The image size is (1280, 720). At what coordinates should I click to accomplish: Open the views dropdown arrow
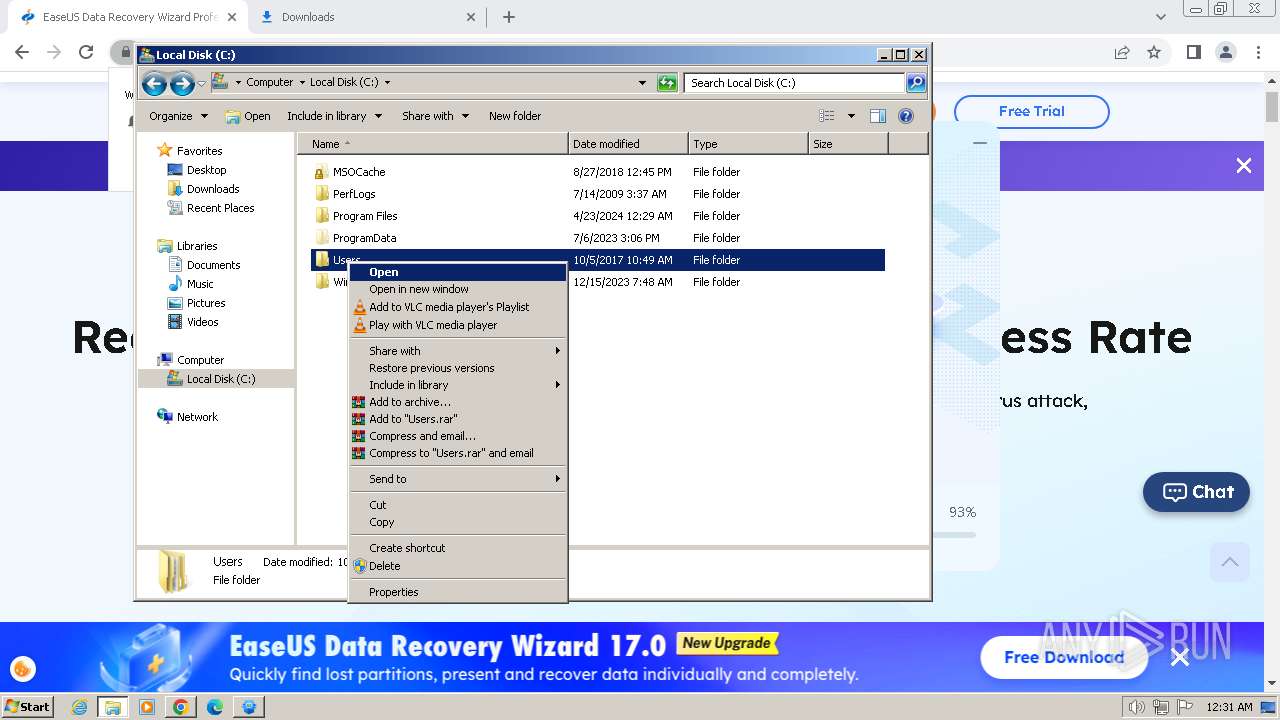coord(851,116)
